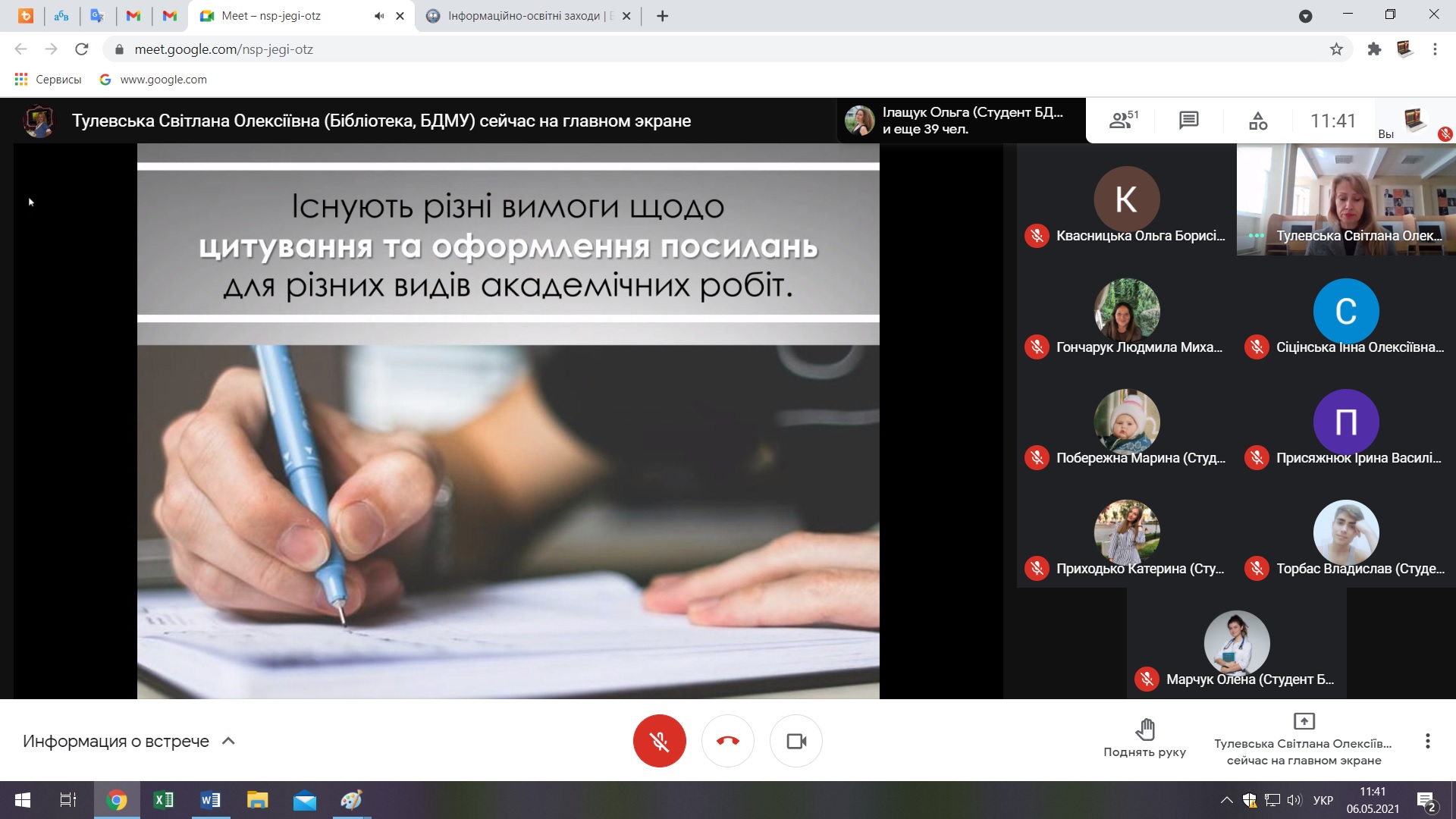Mute the Meet tab audio speaker icon

pos(379,16)
